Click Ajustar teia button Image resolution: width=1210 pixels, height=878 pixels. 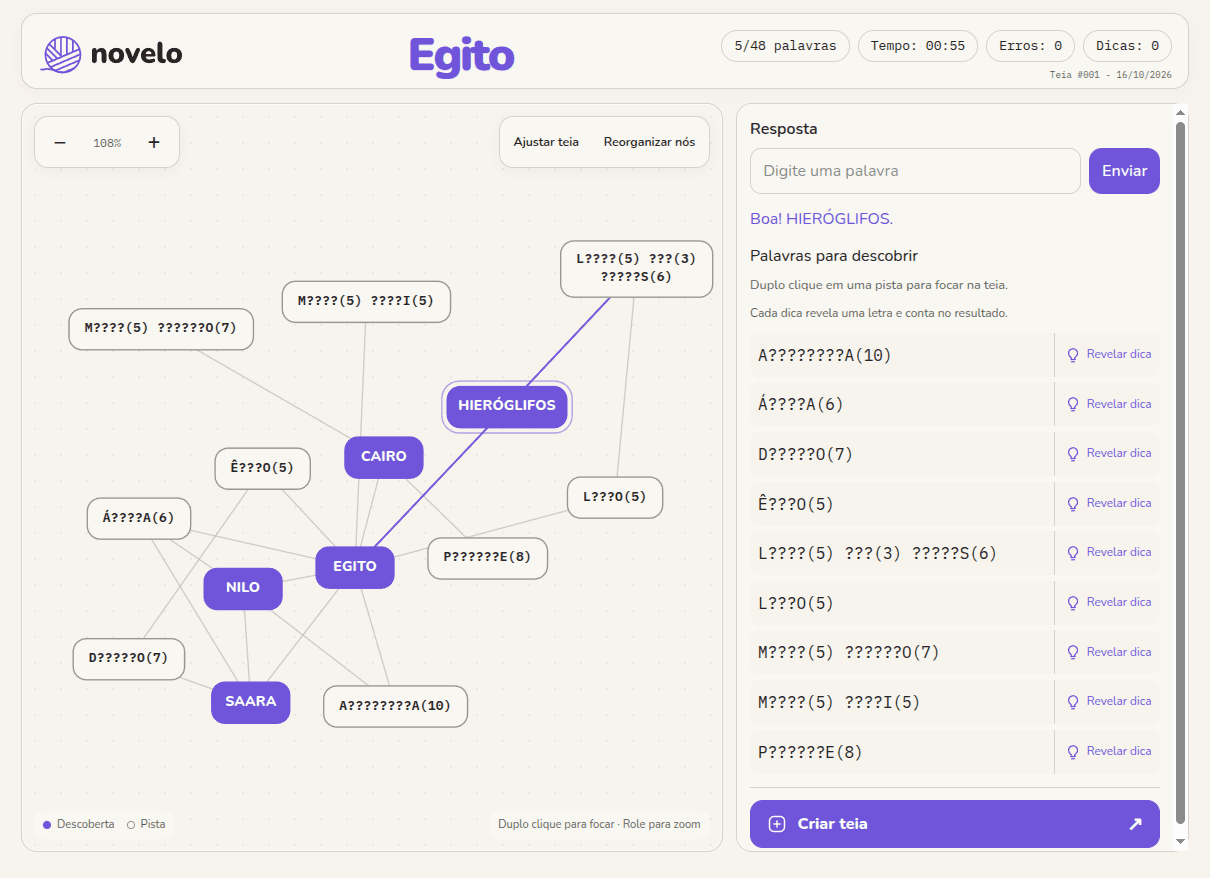(x=546, y=142)
